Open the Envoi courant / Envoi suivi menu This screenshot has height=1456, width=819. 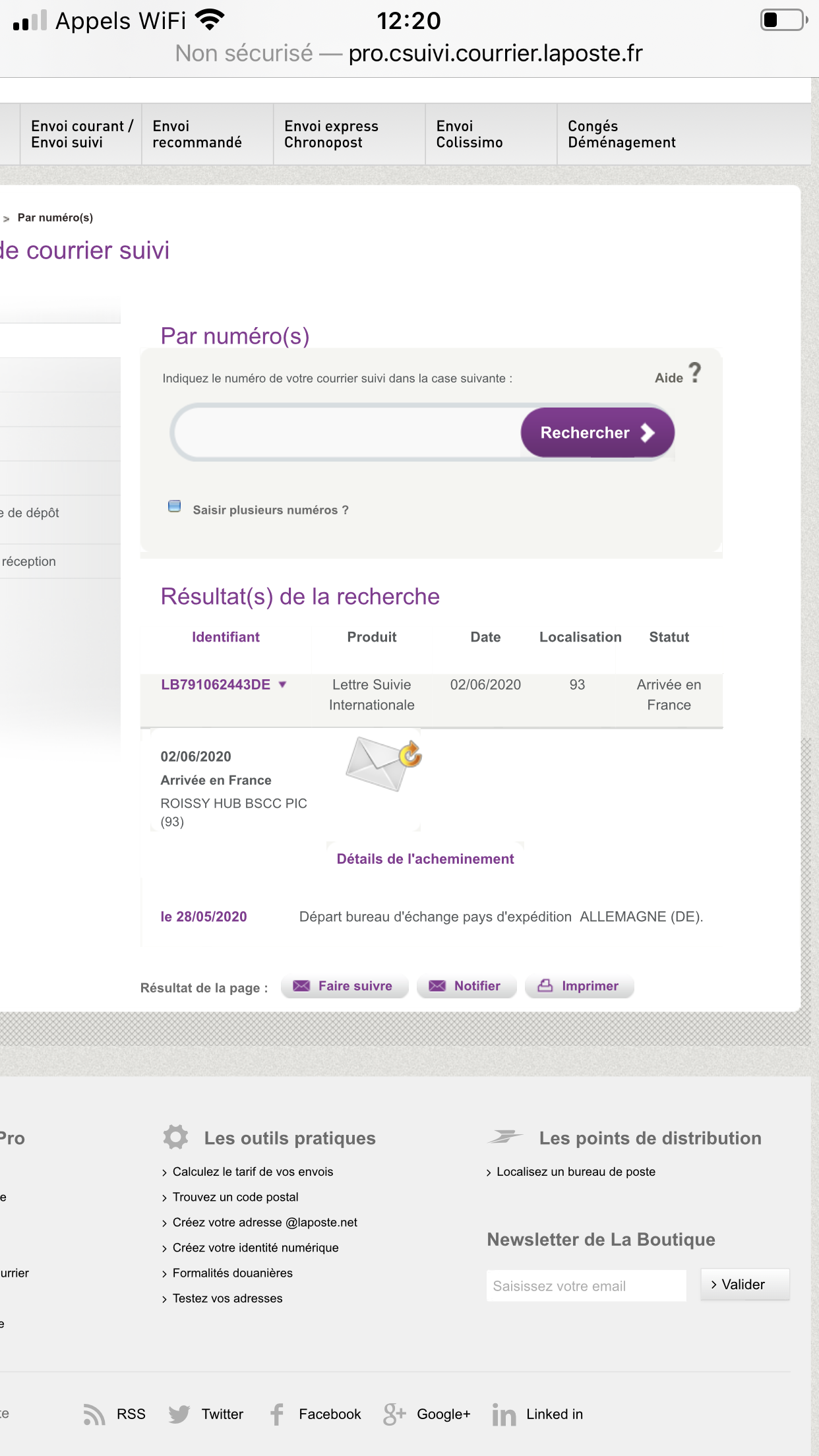click(x=82, y=134)
